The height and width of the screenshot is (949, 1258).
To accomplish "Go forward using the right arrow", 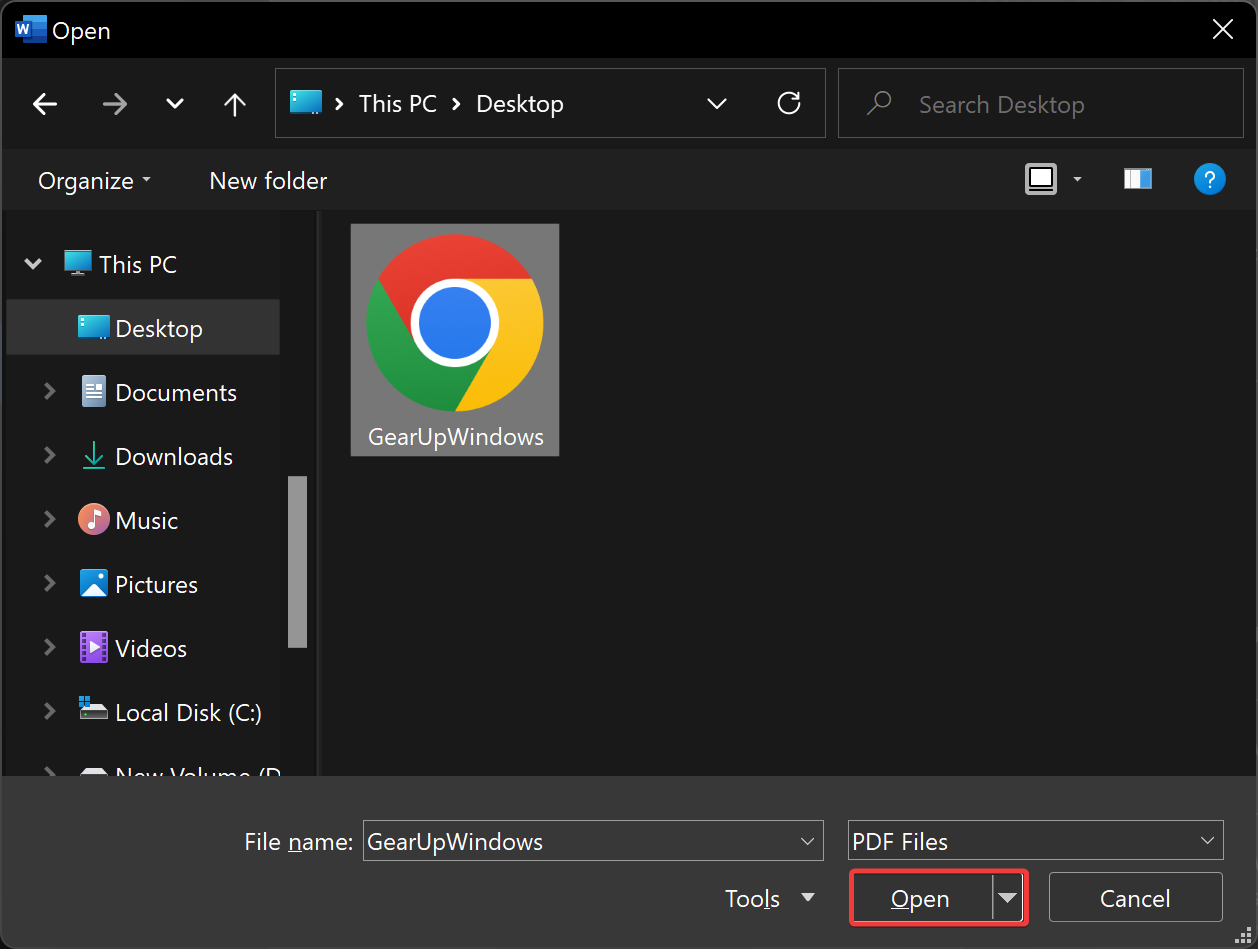I will (115, 104).
